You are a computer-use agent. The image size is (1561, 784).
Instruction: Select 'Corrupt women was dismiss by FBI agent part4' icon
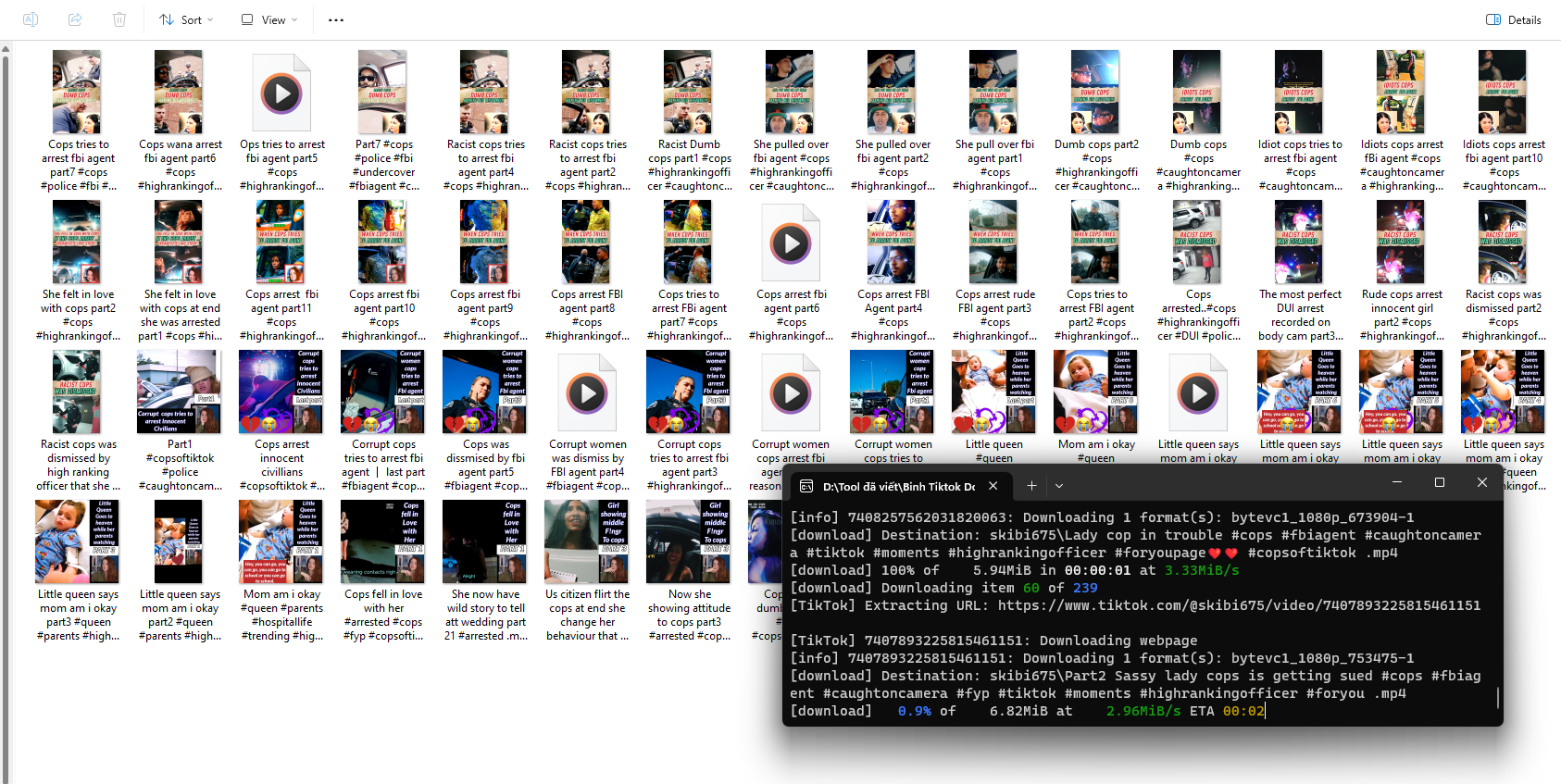pyautogui.click(x=587, y=392)
